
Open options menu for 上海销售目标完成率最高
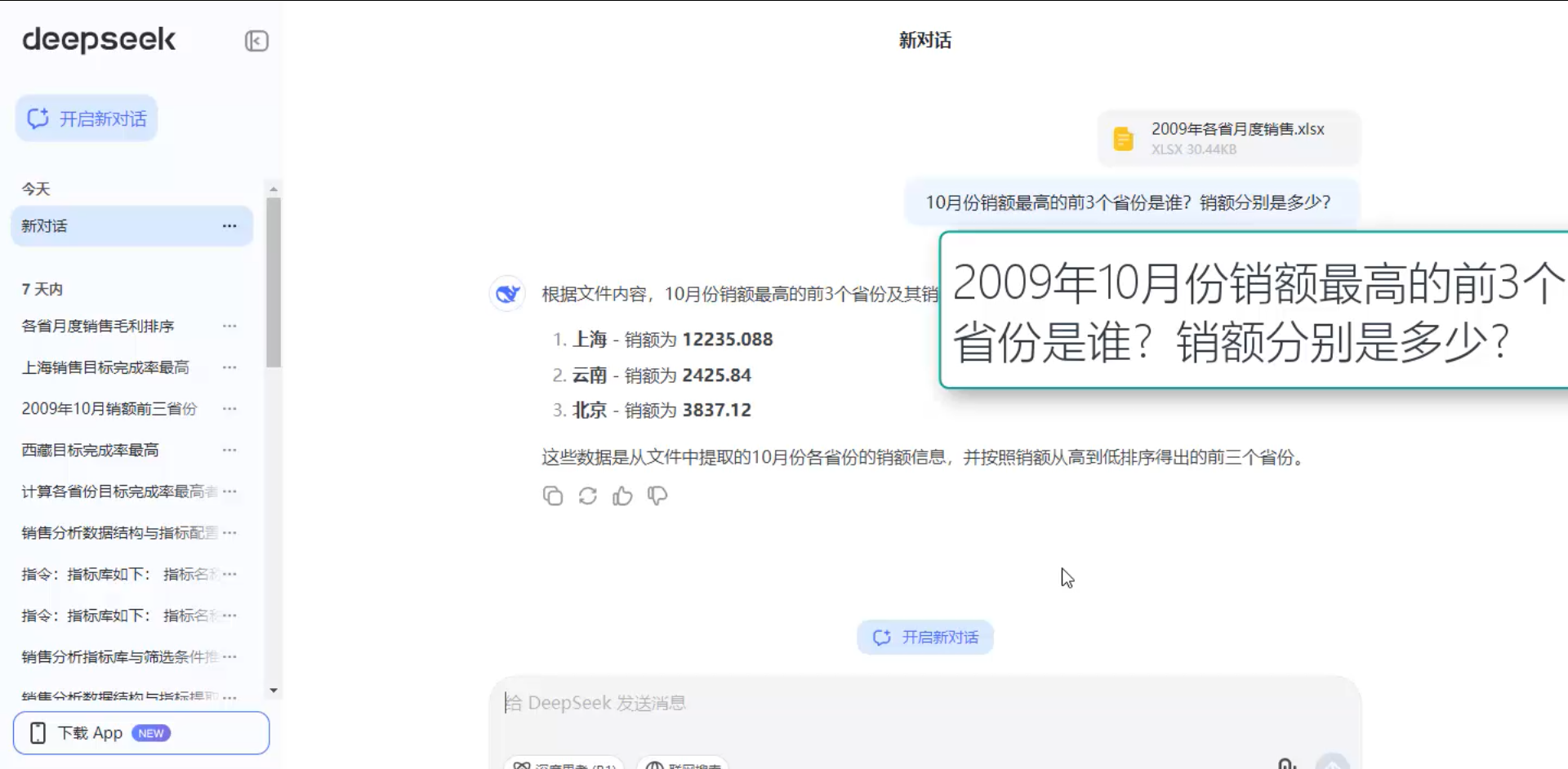click(x=229, y=367)
